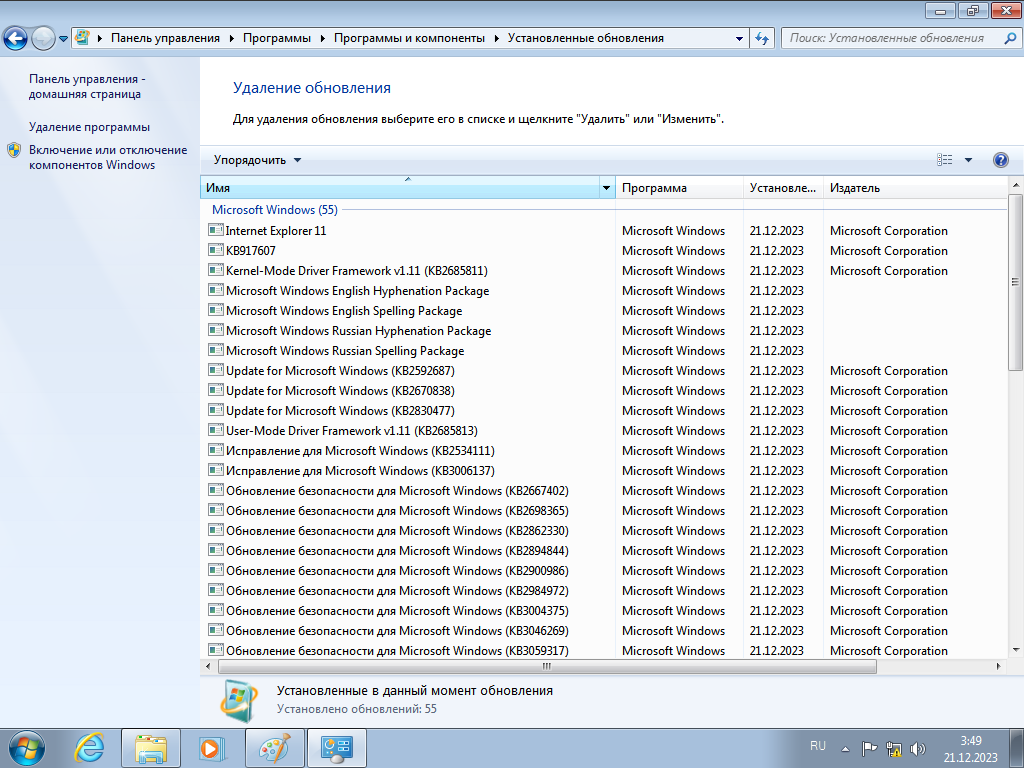
Task: Open Включение или отключение компонентов Windows
Action: click(x=108, y=157)
